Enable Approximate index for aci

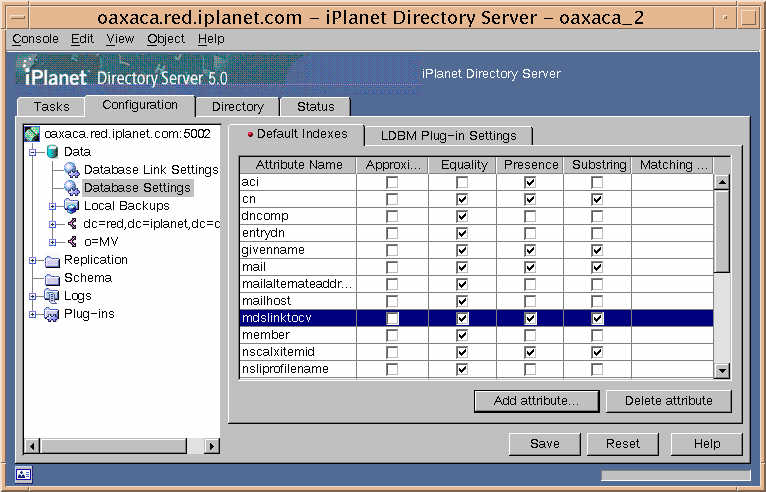[392, 182]
